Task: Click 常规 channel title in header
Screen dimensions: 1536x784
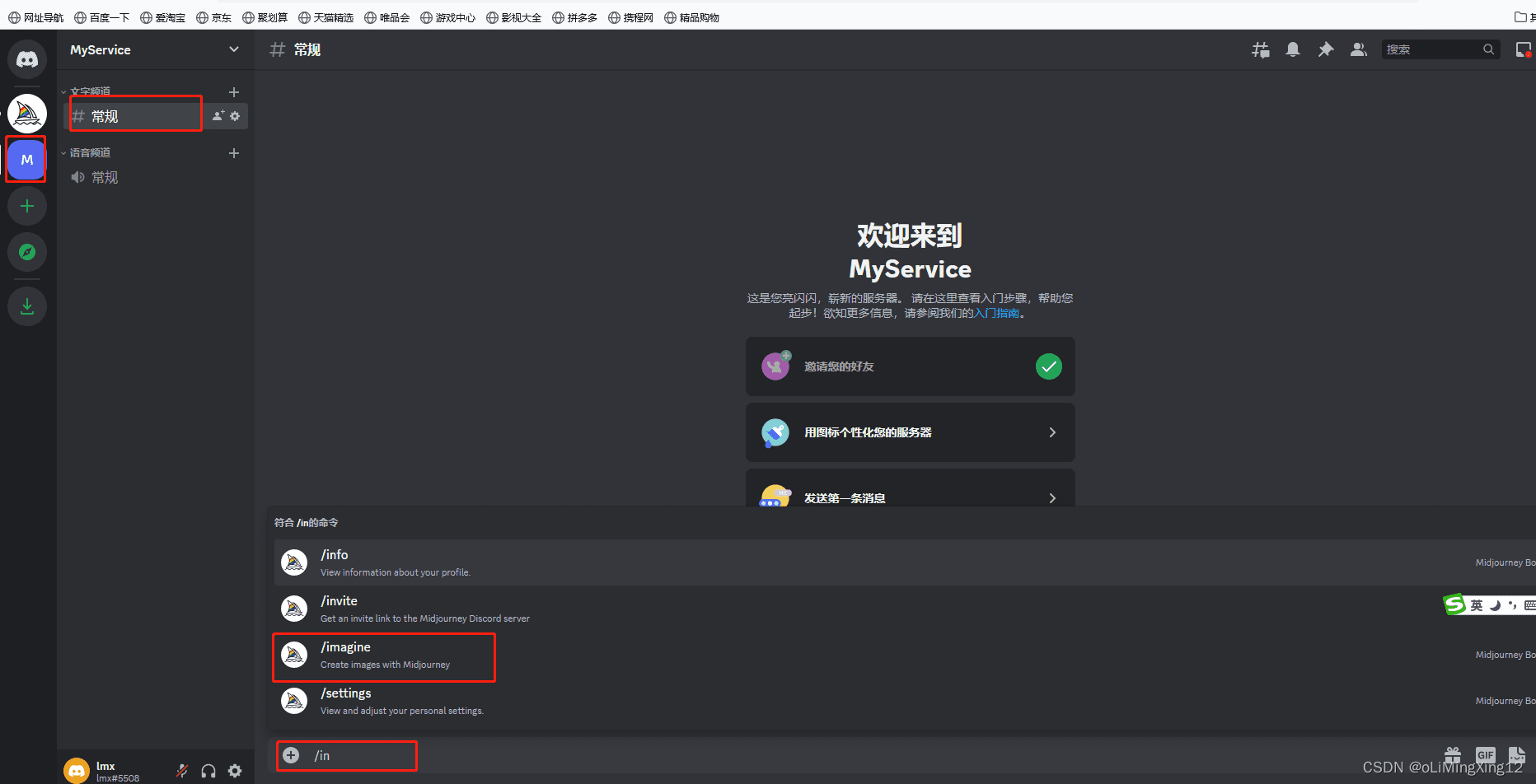Action: click(x=307, y=49)
